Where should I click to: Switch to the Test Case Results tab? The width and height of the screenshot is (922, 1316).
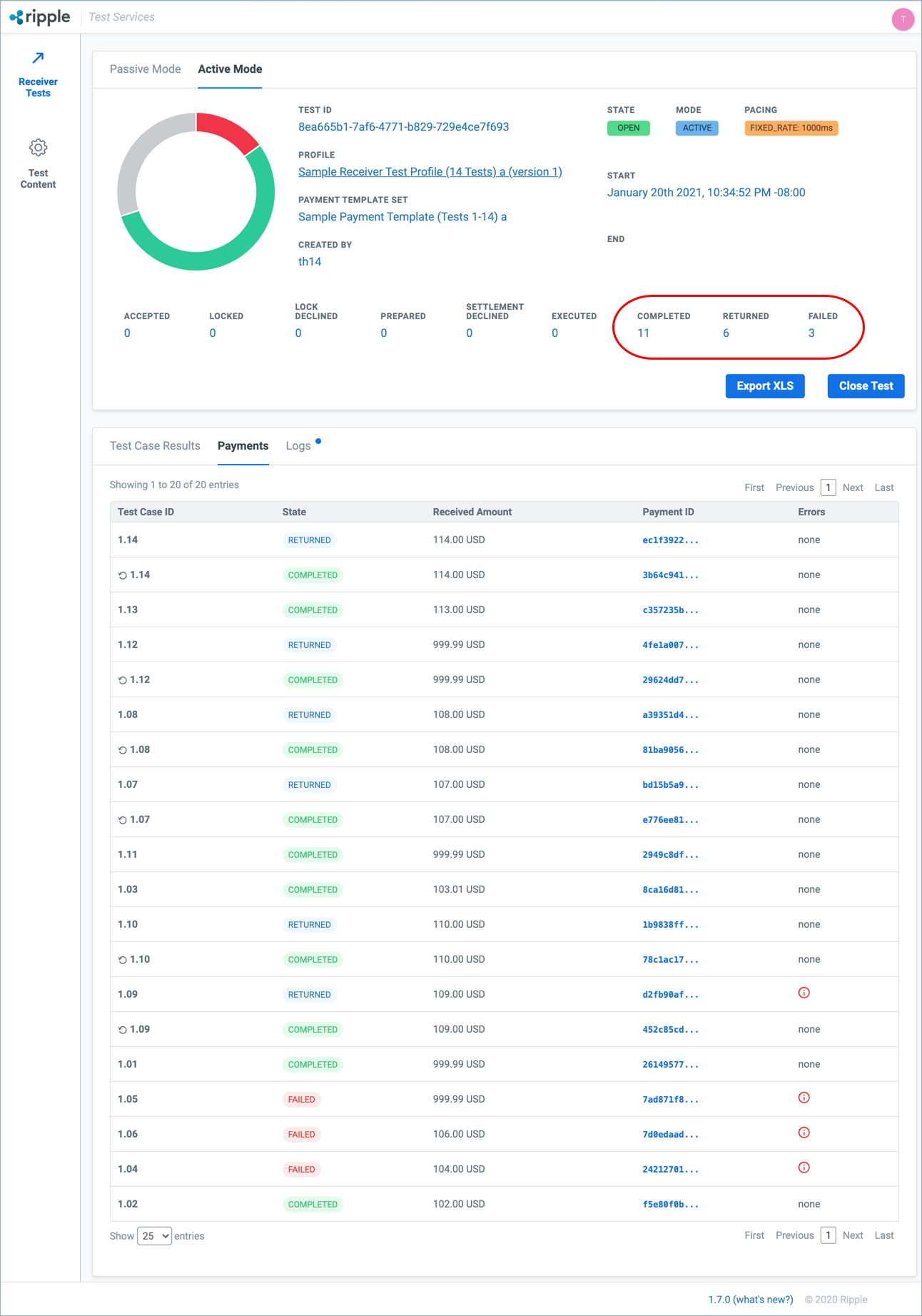click(x=155, y=446)
